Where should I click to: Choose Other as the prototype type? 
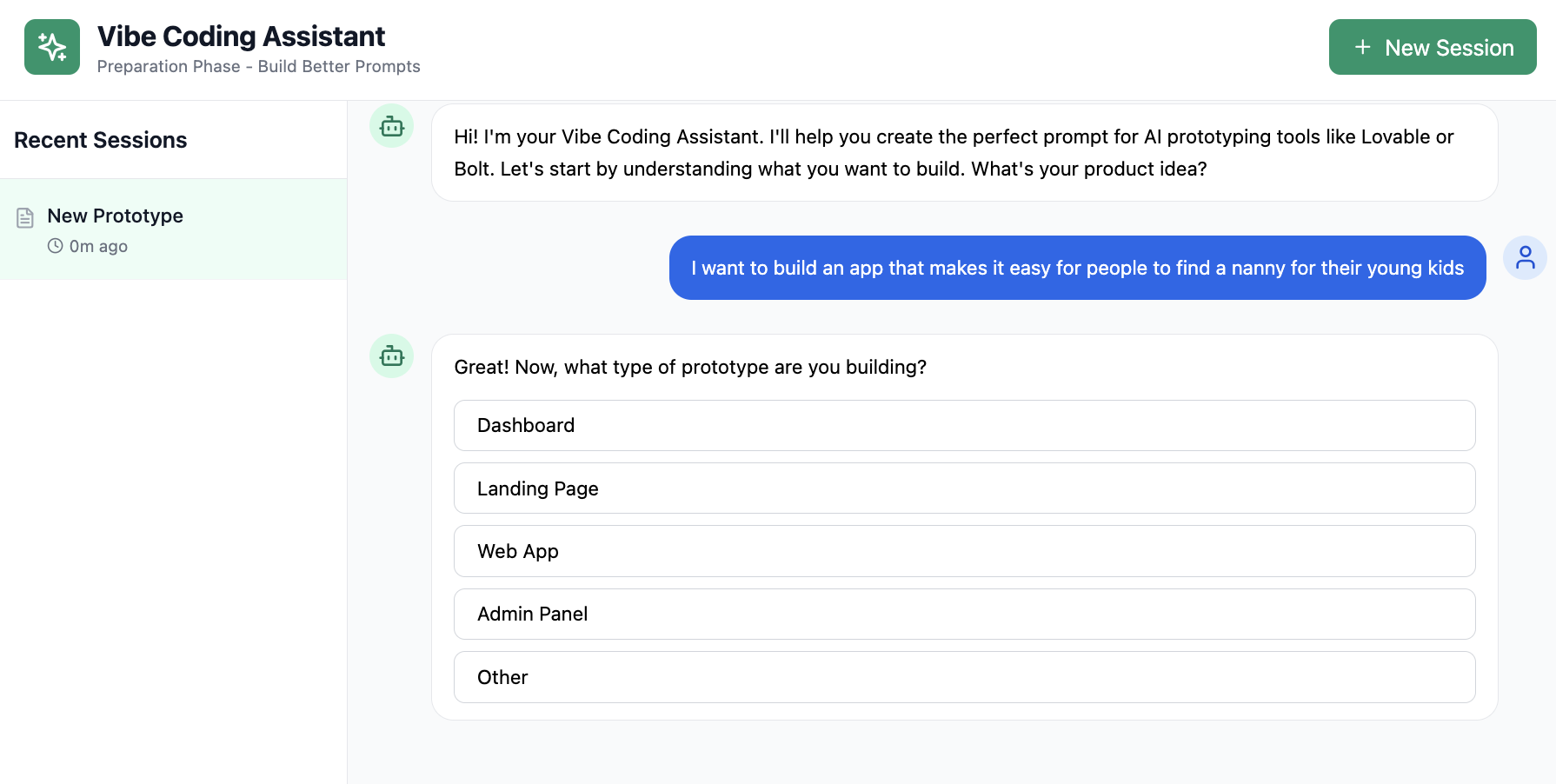click(x=964, y=677)
